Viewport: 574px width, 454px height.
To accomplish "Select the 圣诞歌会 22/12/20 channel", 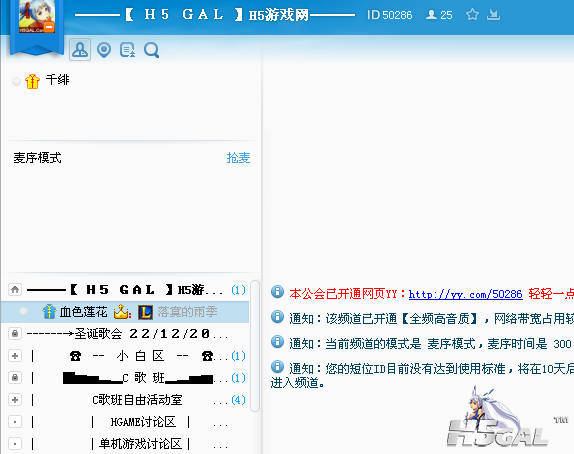I will (x=126, y=334).
